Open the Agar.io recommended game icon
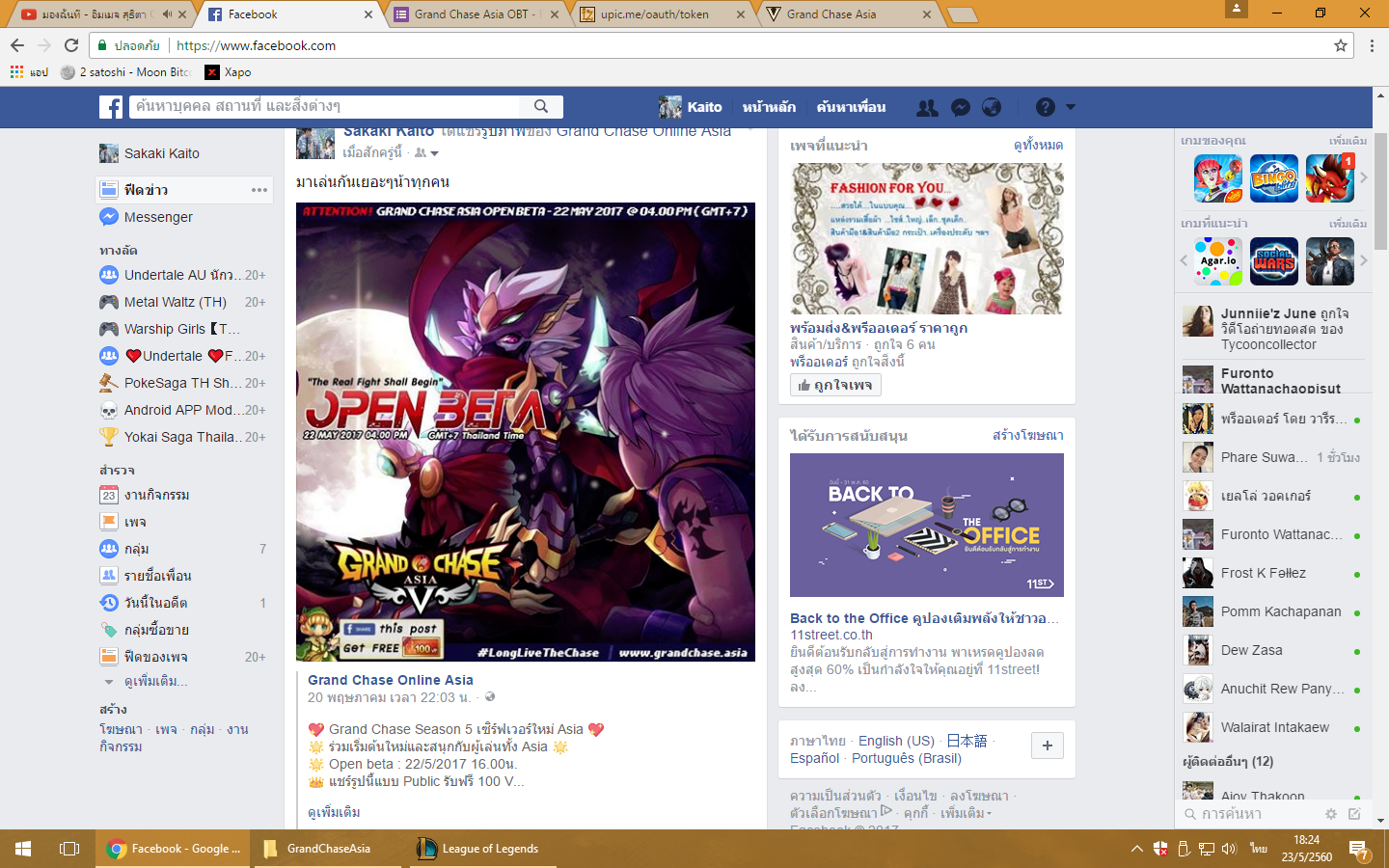This screenshot has width=1389, height=868. point(1218,261)
